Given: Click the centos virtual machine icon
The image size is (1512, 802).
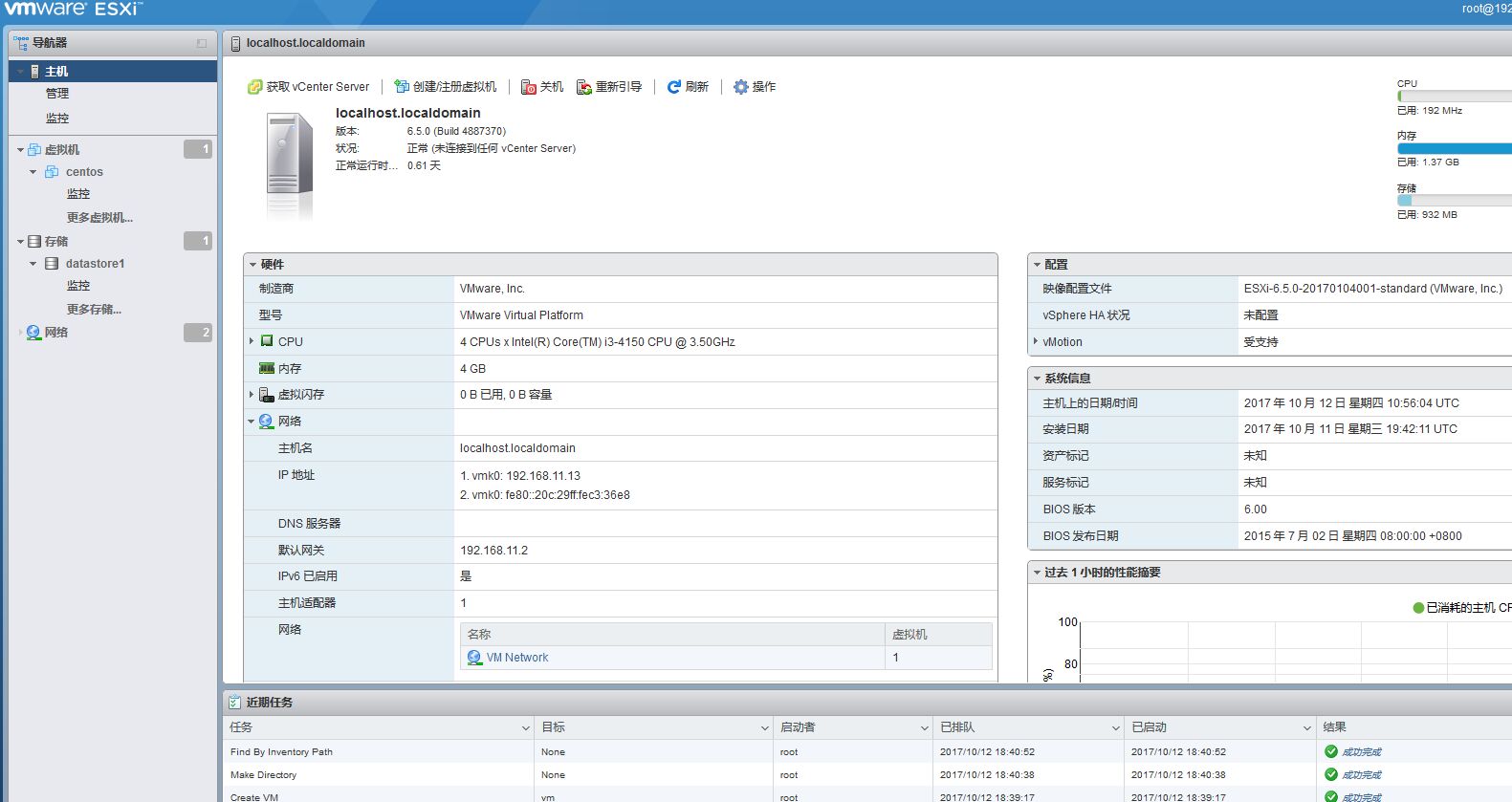Looking at the screenshot, I should pos(53,172).
